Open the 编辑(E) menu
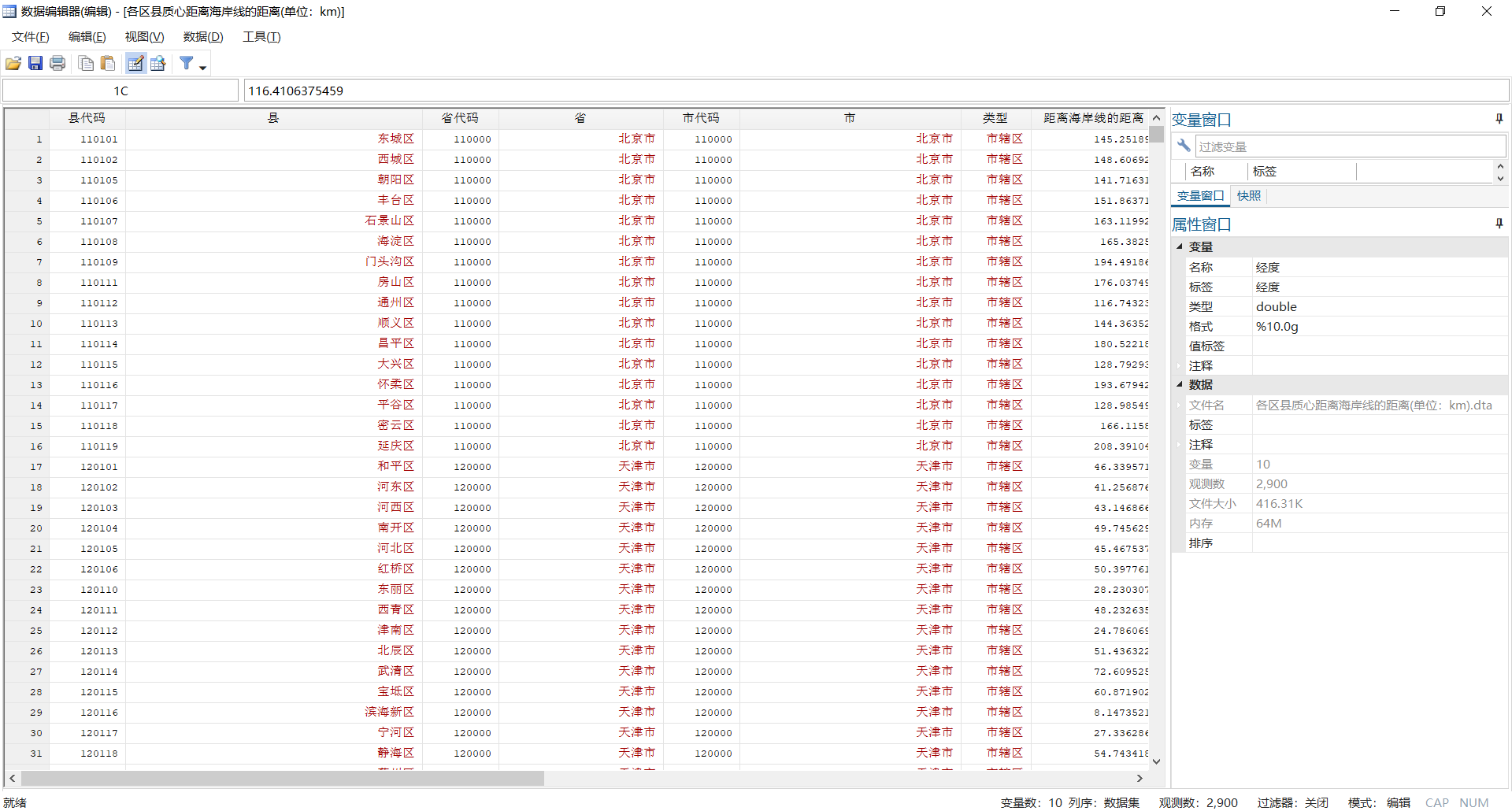The image size is (1512, 811). 87,37
